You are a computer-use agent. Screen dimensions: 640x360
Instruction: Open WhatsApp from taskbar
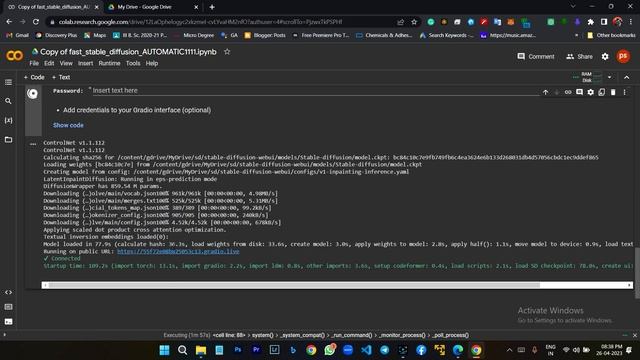(x=329, y=350)
